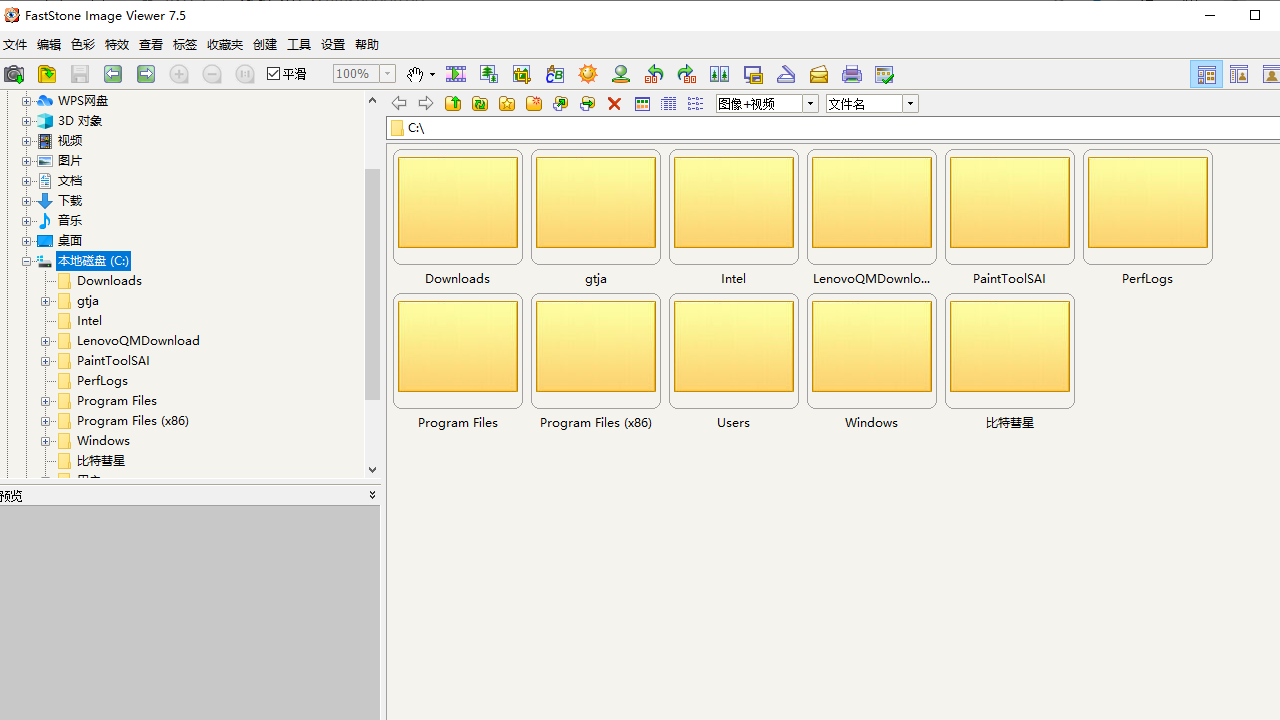Toggle the 平滑 smooth checkbox

tap(274, 74)
